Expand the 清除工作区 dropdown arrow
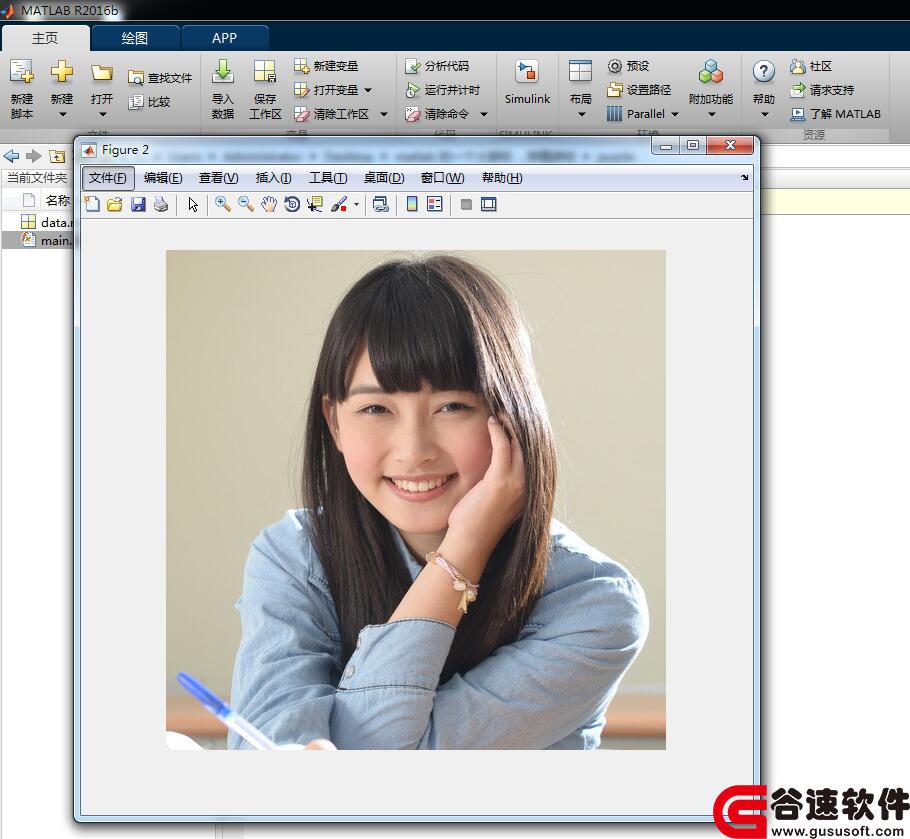The width and height of the screenshot is (910, 839). coord(384,114)
